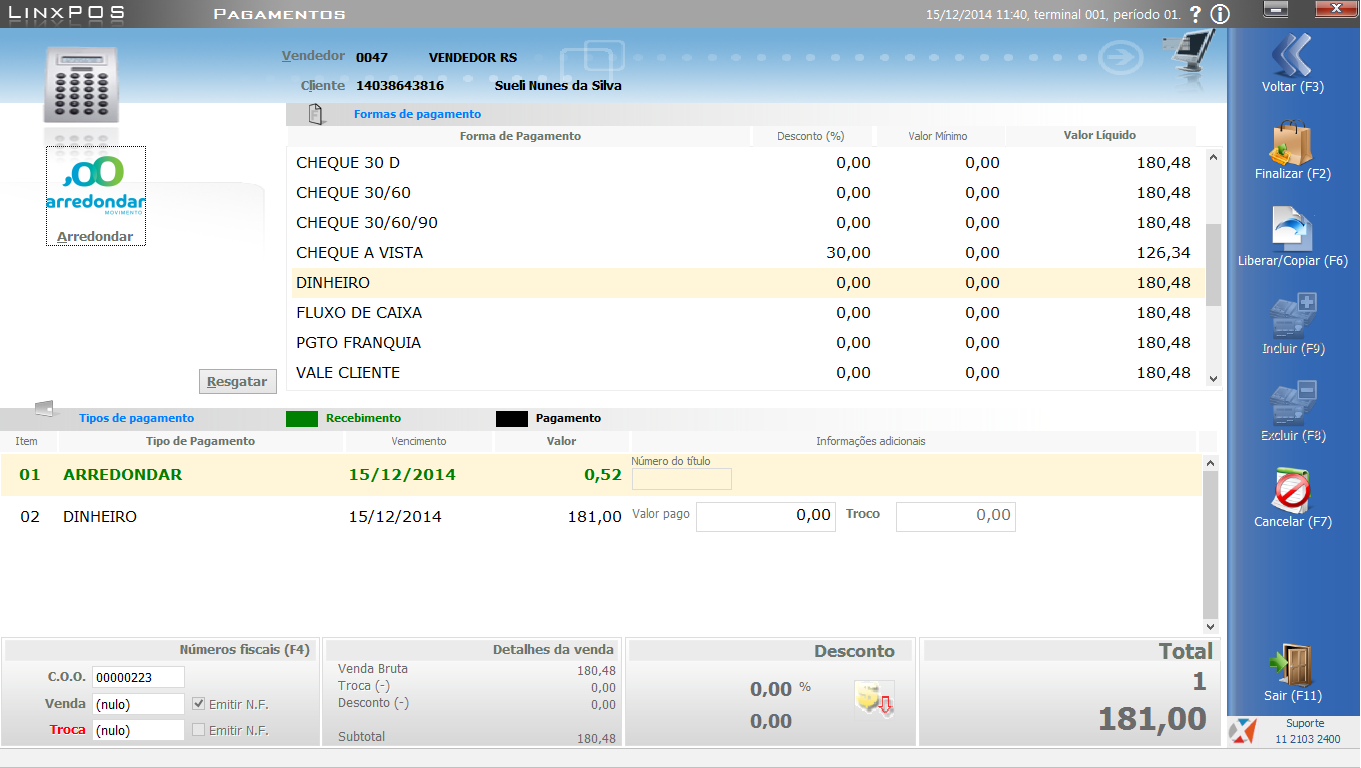
Task: Select item 01 ARREDONDAR payment row
Action: click(601, 475)
